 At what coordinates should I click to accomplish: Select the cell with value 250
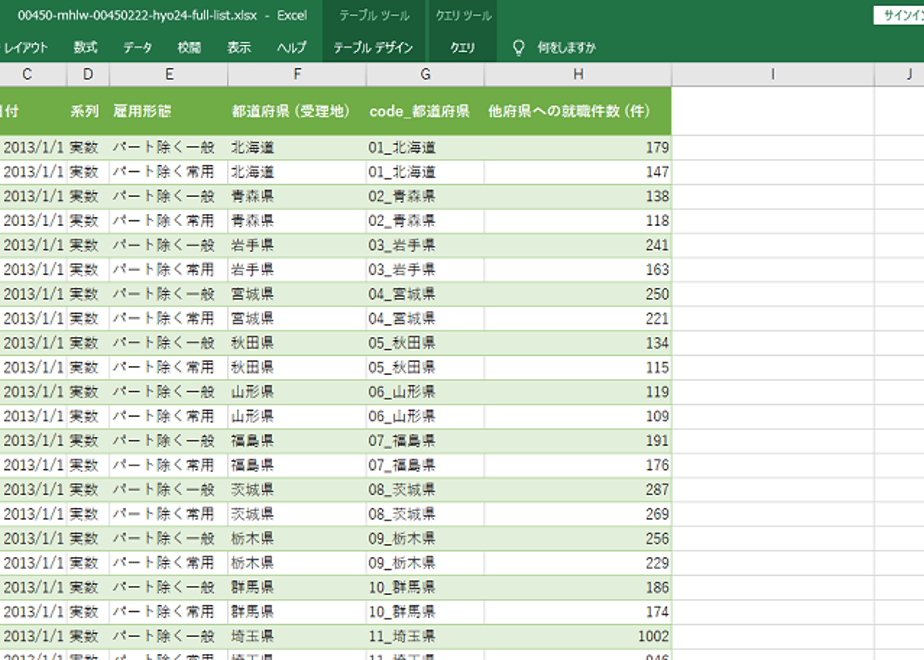578,294
